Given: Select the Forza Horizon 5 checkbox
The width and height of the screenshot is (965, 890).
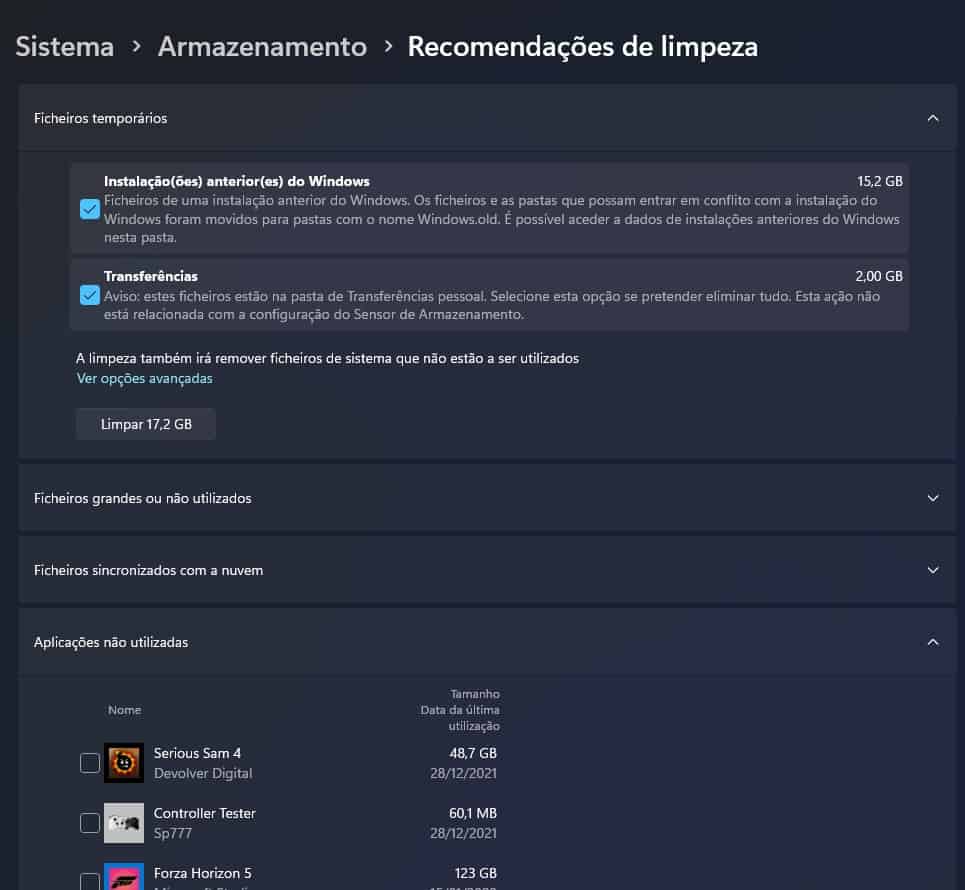Looking at the screenshot, I should point(90,880).
